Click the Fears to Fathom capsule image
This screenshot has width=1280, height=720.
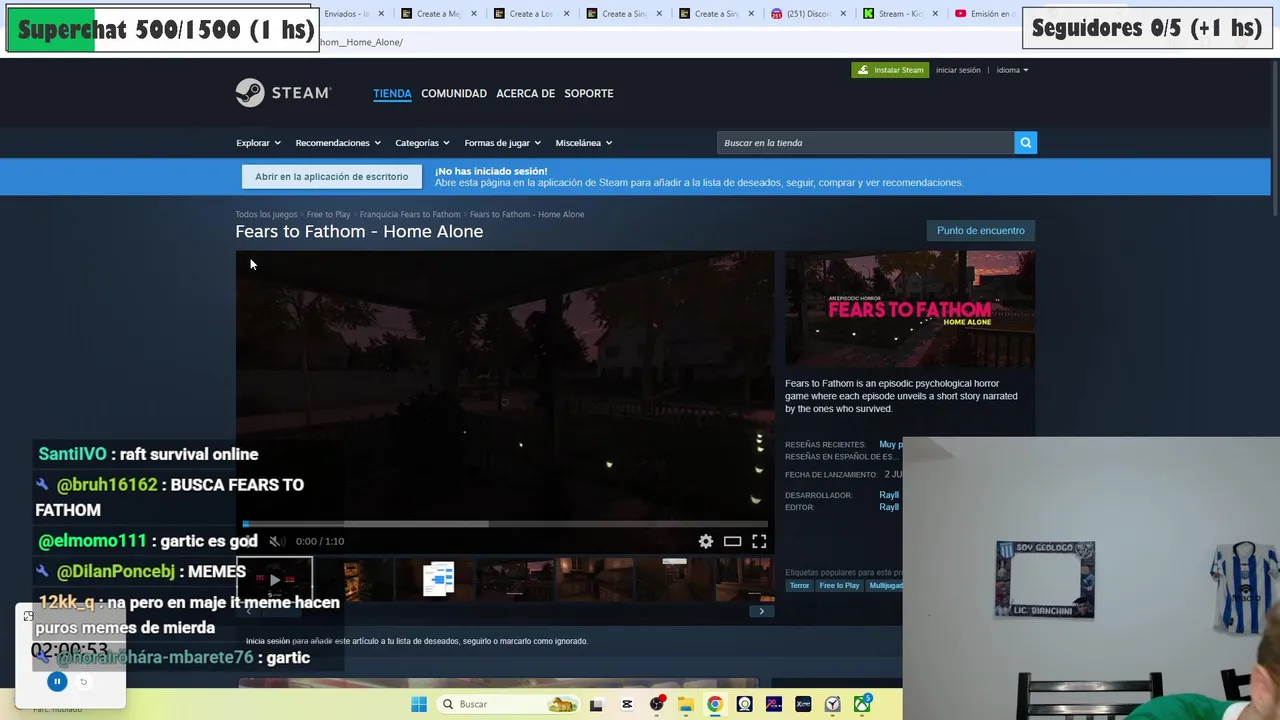[x=910, y=309]
